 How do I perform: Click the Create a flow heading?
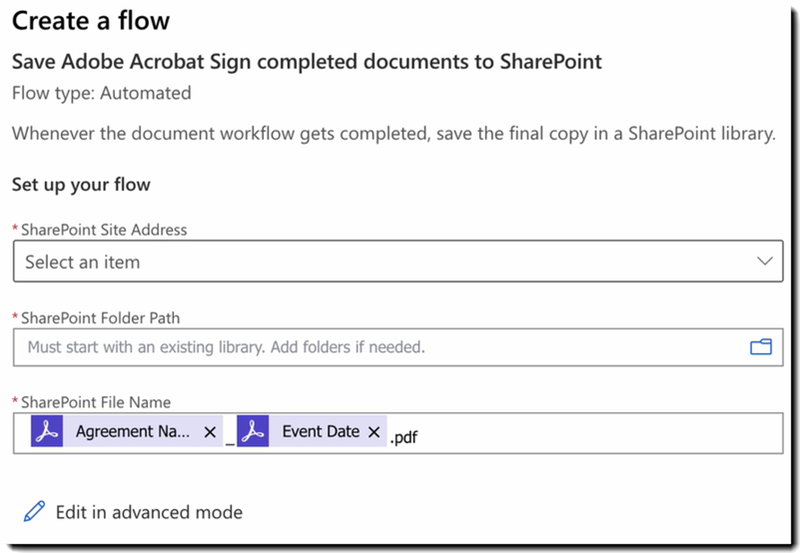pyautogui.click(x=91, y=21)
